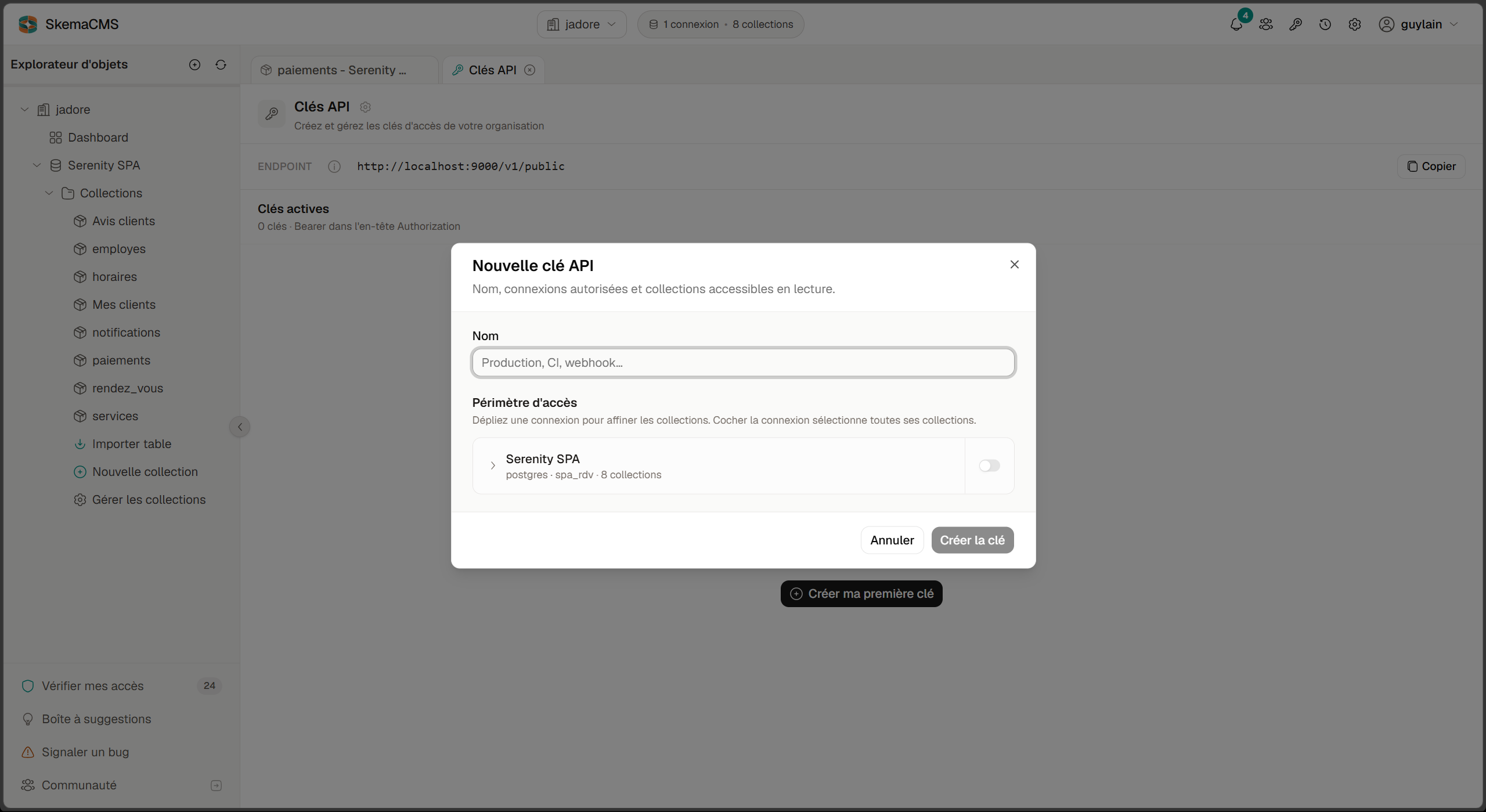Close the Clés API tab
Screen dimensions: 1486x812
tap(530, 70)
